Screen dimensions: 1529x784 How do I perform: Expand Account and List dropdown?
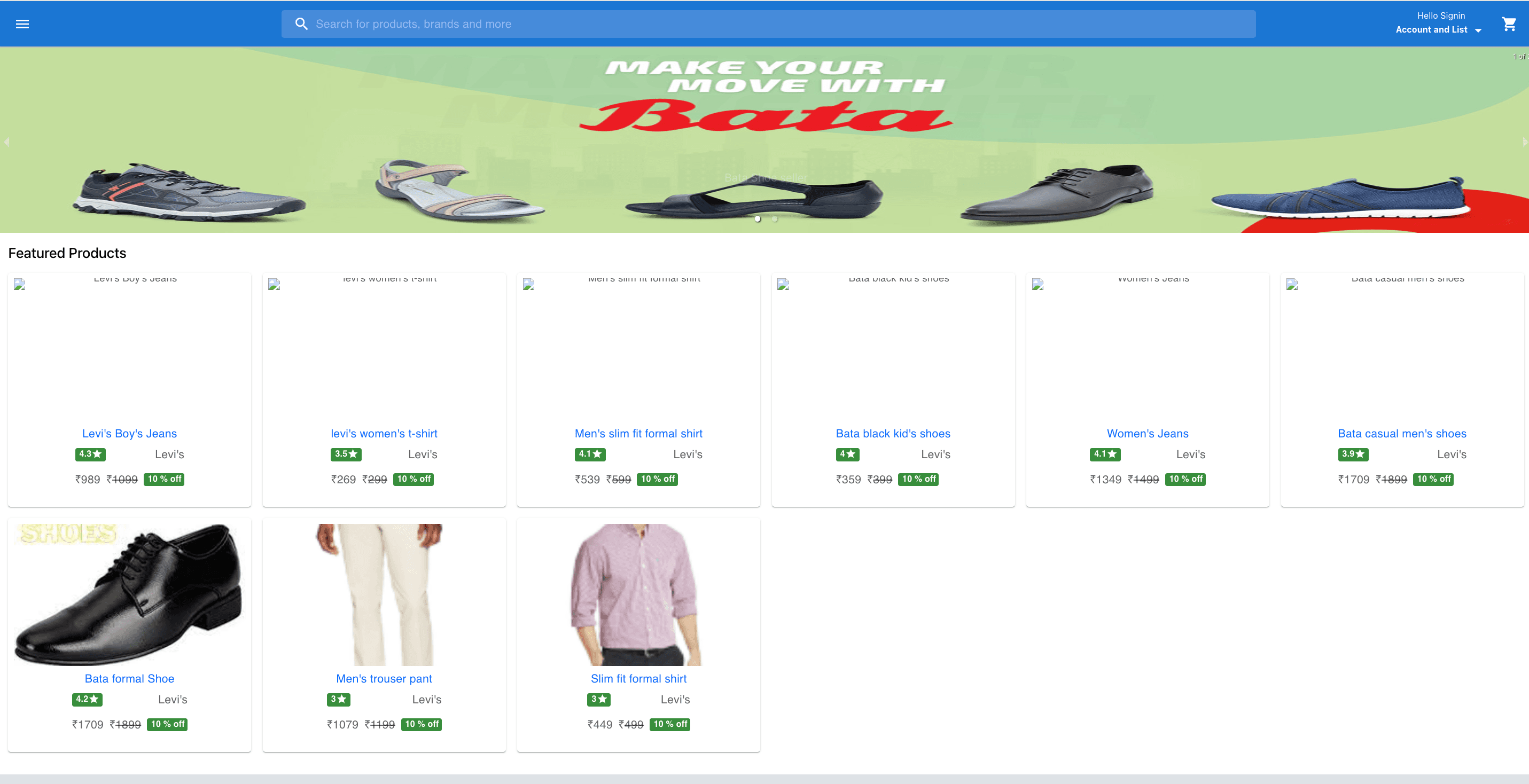point(1438,30)
